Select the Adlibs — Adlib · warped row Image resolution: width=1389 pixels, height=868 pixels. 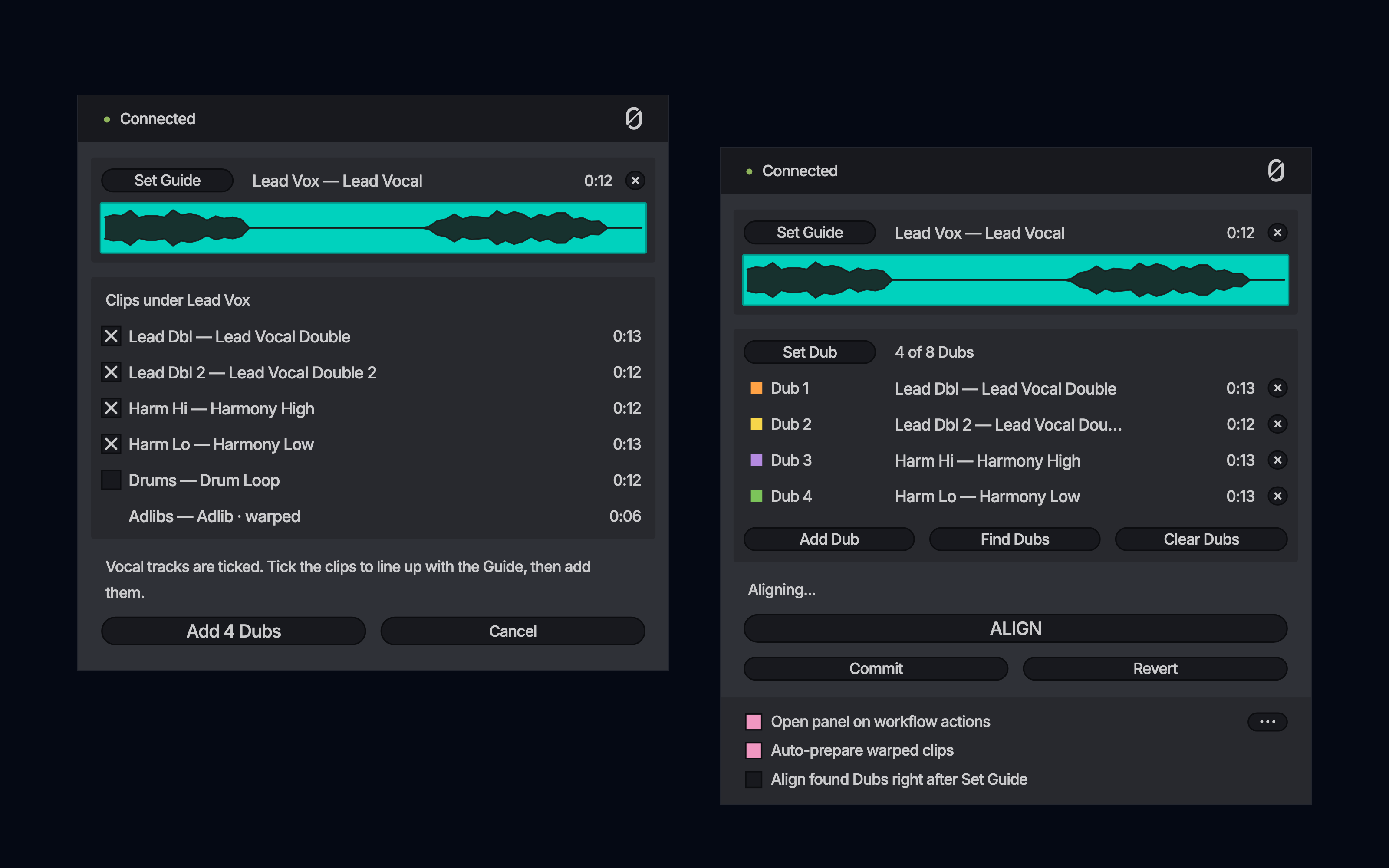[373, 516]
